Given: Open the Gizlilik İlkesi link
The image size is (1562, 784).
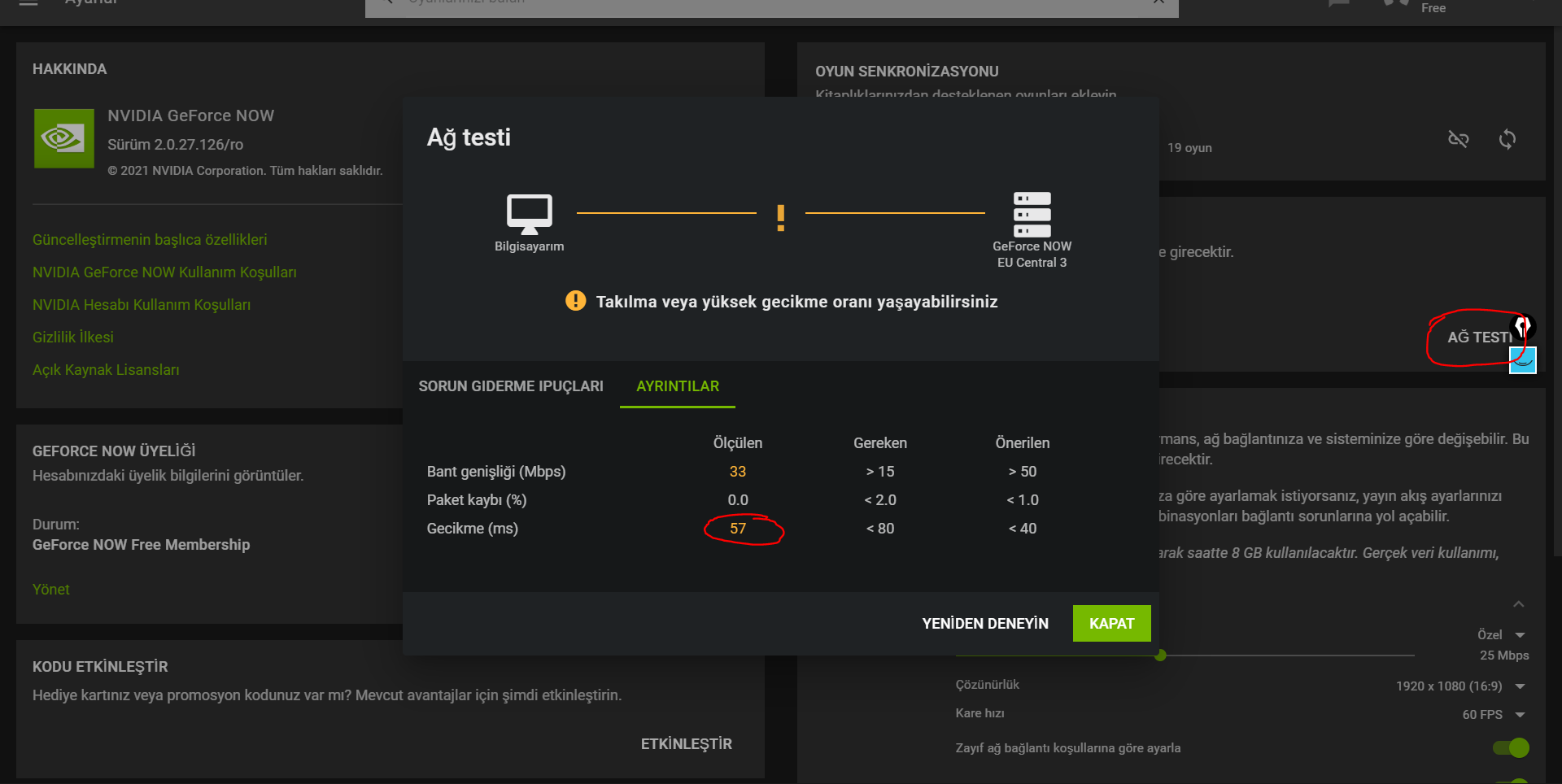Looking at the screenshot, I should [x=73, y=337].
